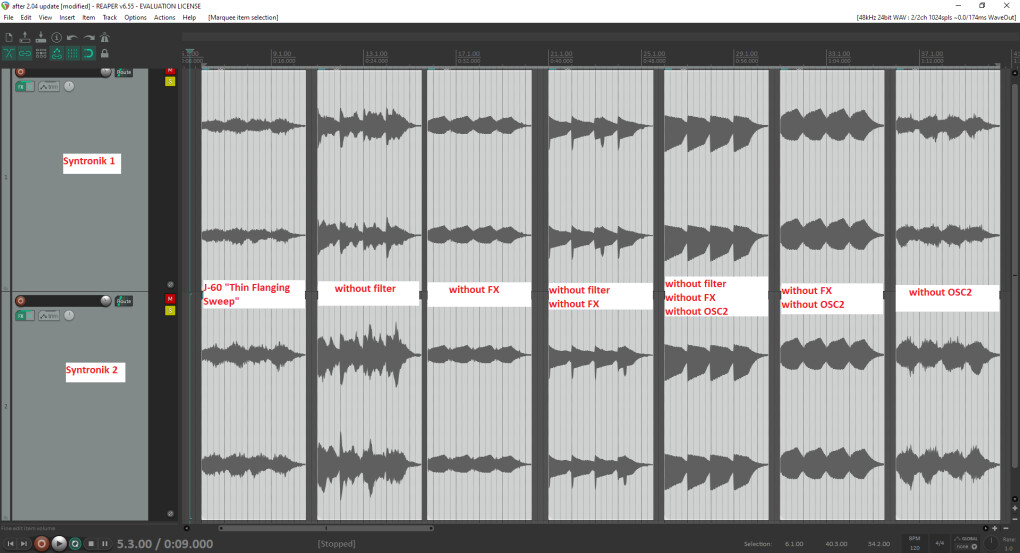1020x553 pixels.
Task: Click timeline ruler at 17.1.00
Action: 468,55
